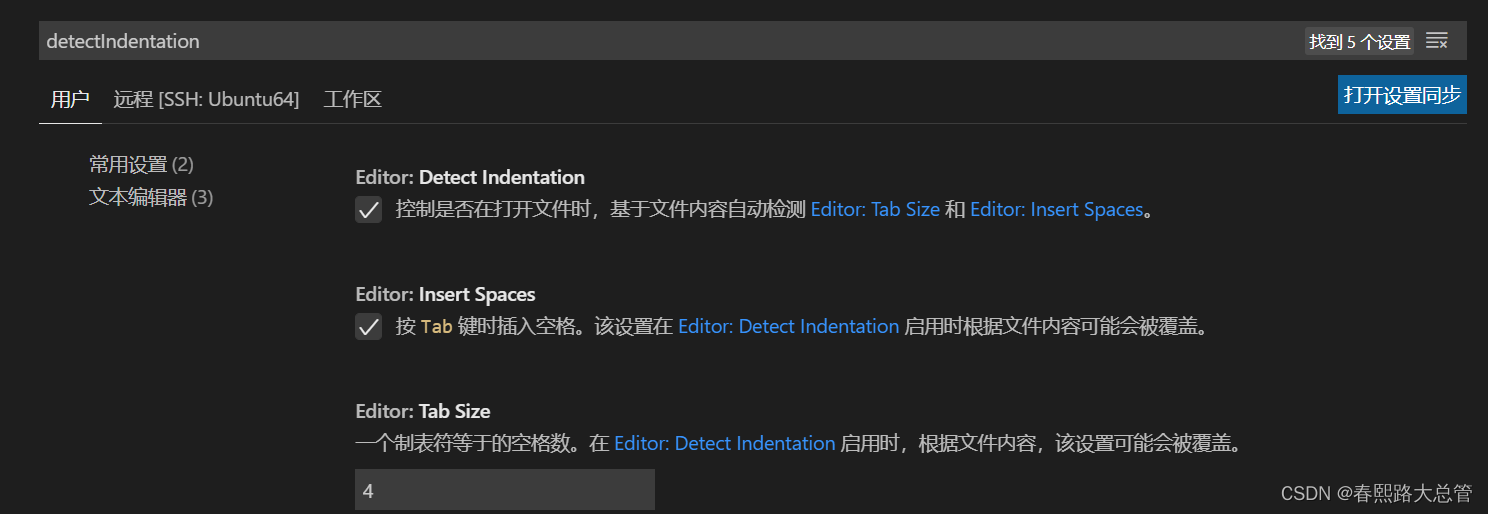
Task: Select the 工作区 settings tab
Action: pyautogui.click(x=352, y=99)
